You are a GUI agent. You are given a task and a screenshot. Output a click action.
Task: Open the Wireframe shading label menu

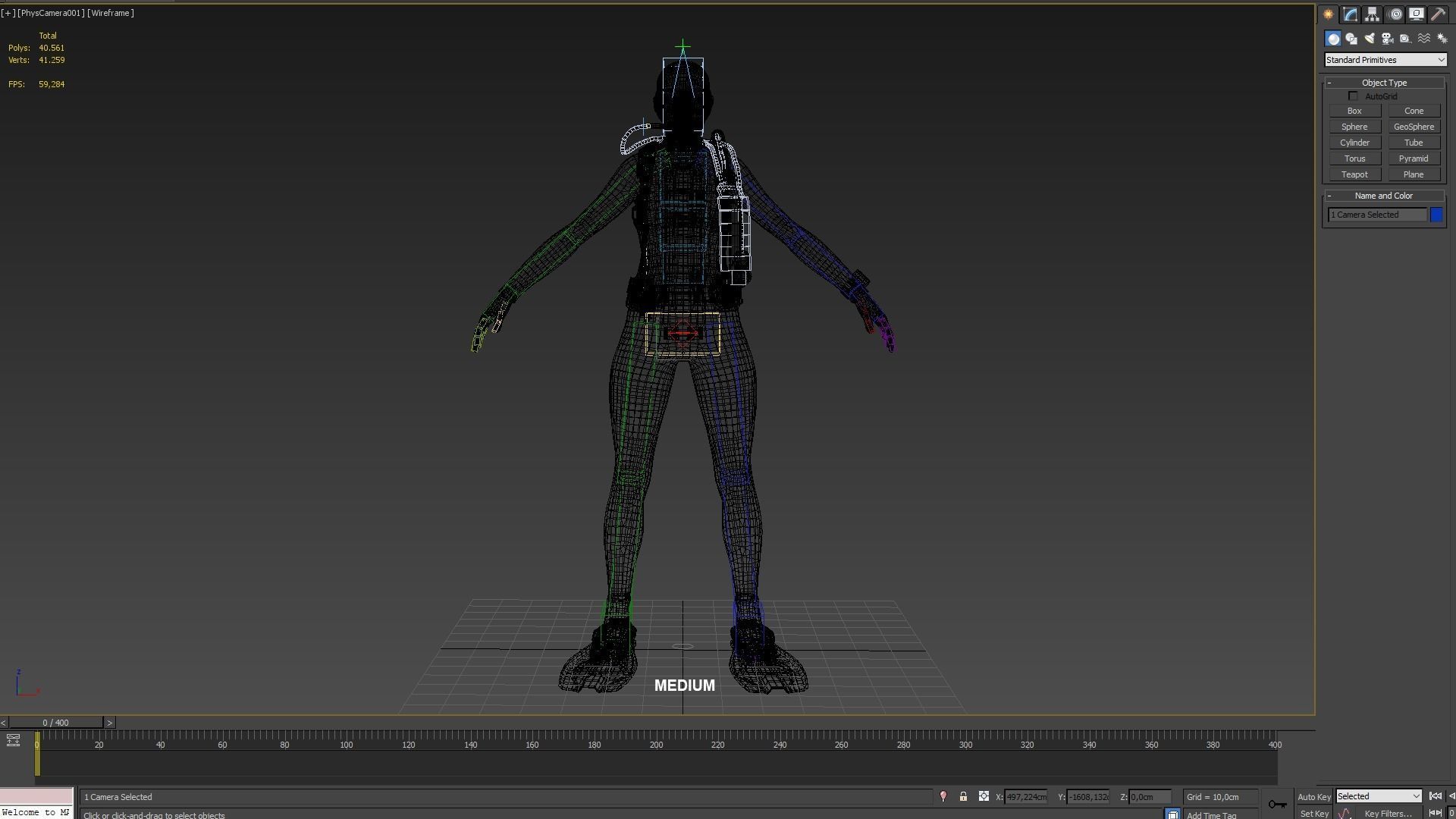111,13
